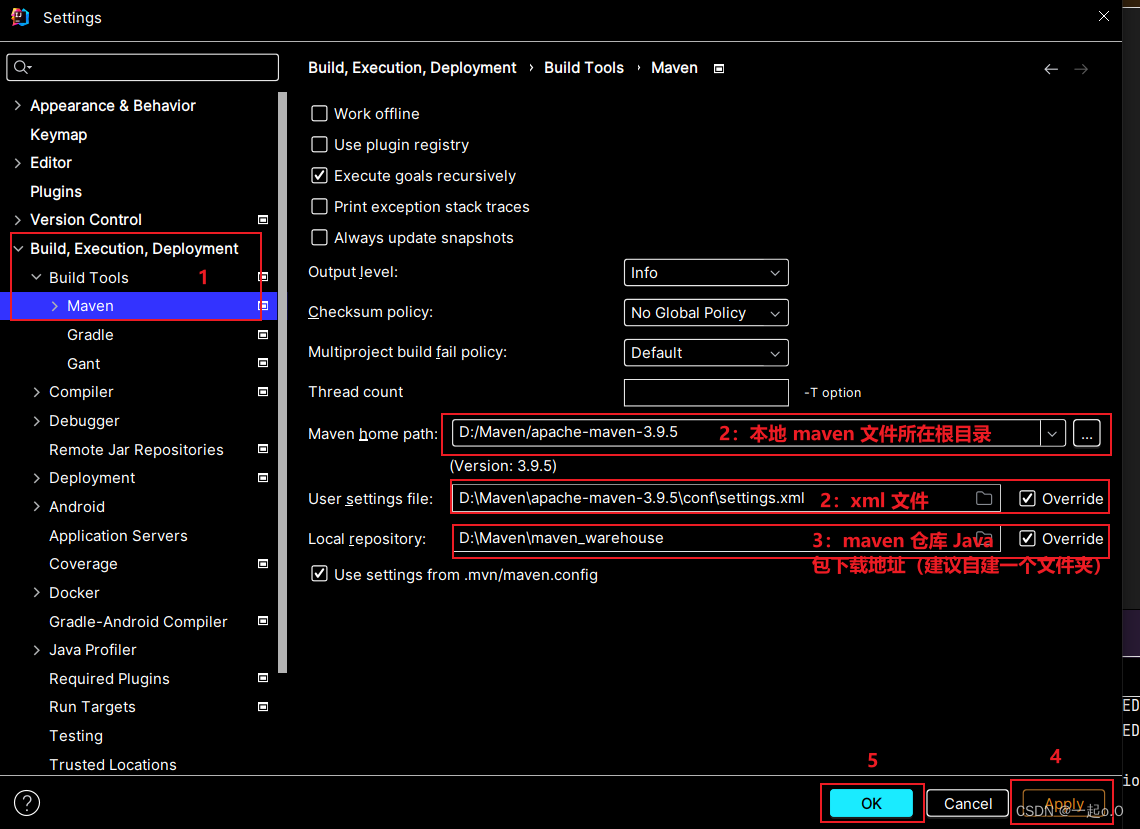The image size is (1140, 829).
Task: Click the project icon on the Deployment row
Action: point(263,478)
